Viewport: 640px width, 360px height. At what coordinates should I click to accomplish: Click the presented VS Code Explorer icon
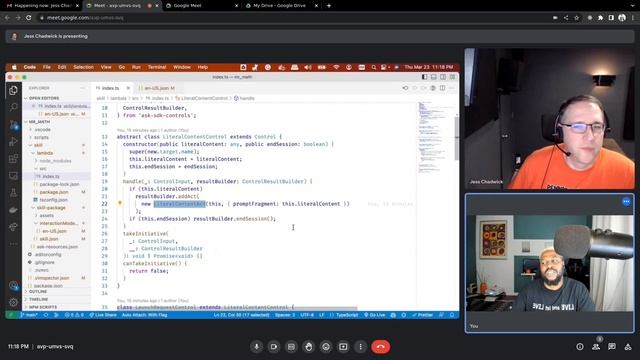[13, 90]
